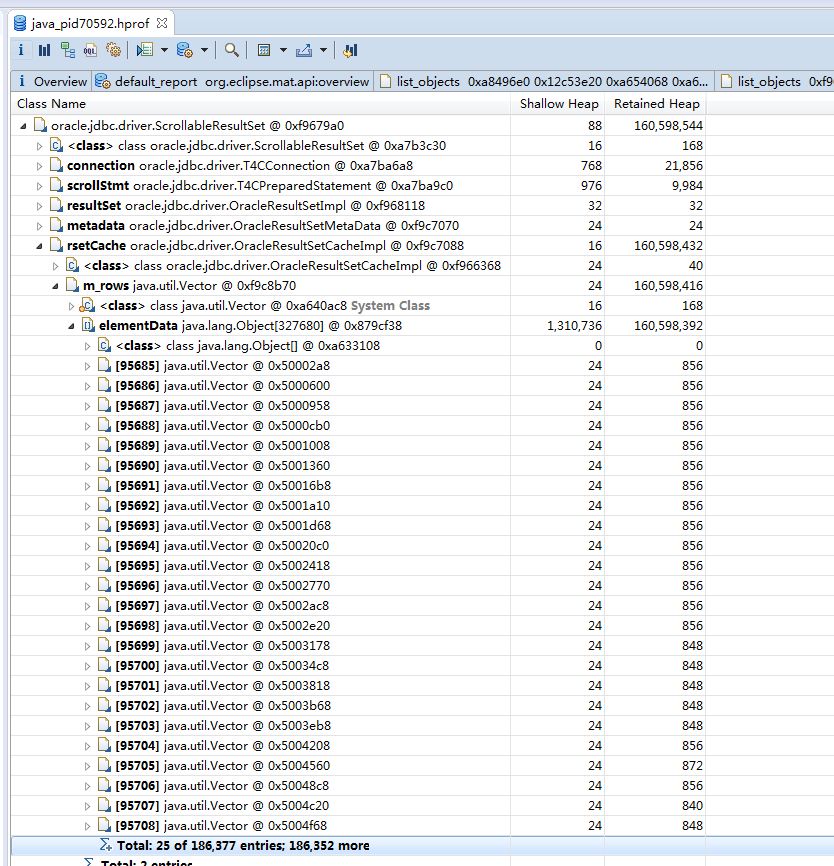
Task: Click the Find object magnifier icon
Action: pos(231,50)
